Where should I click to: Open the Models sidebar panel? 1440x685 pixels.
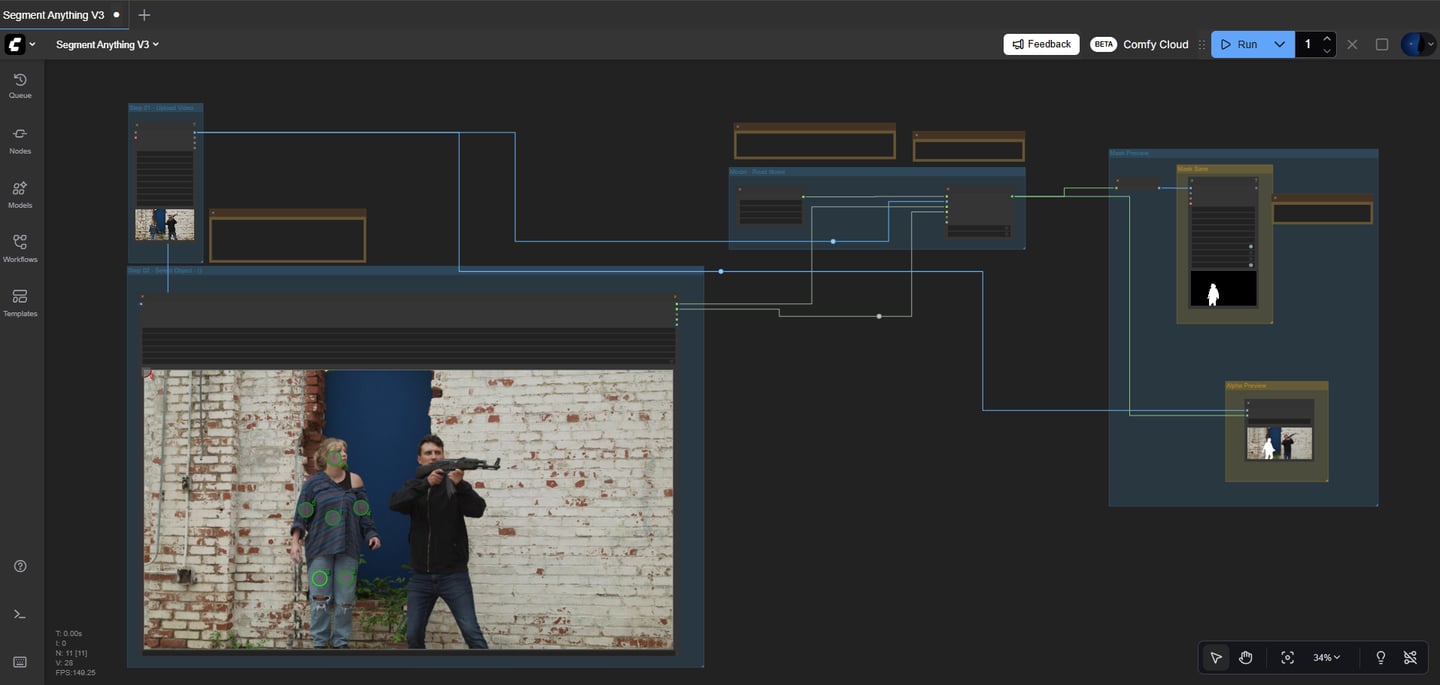(20, 195)
